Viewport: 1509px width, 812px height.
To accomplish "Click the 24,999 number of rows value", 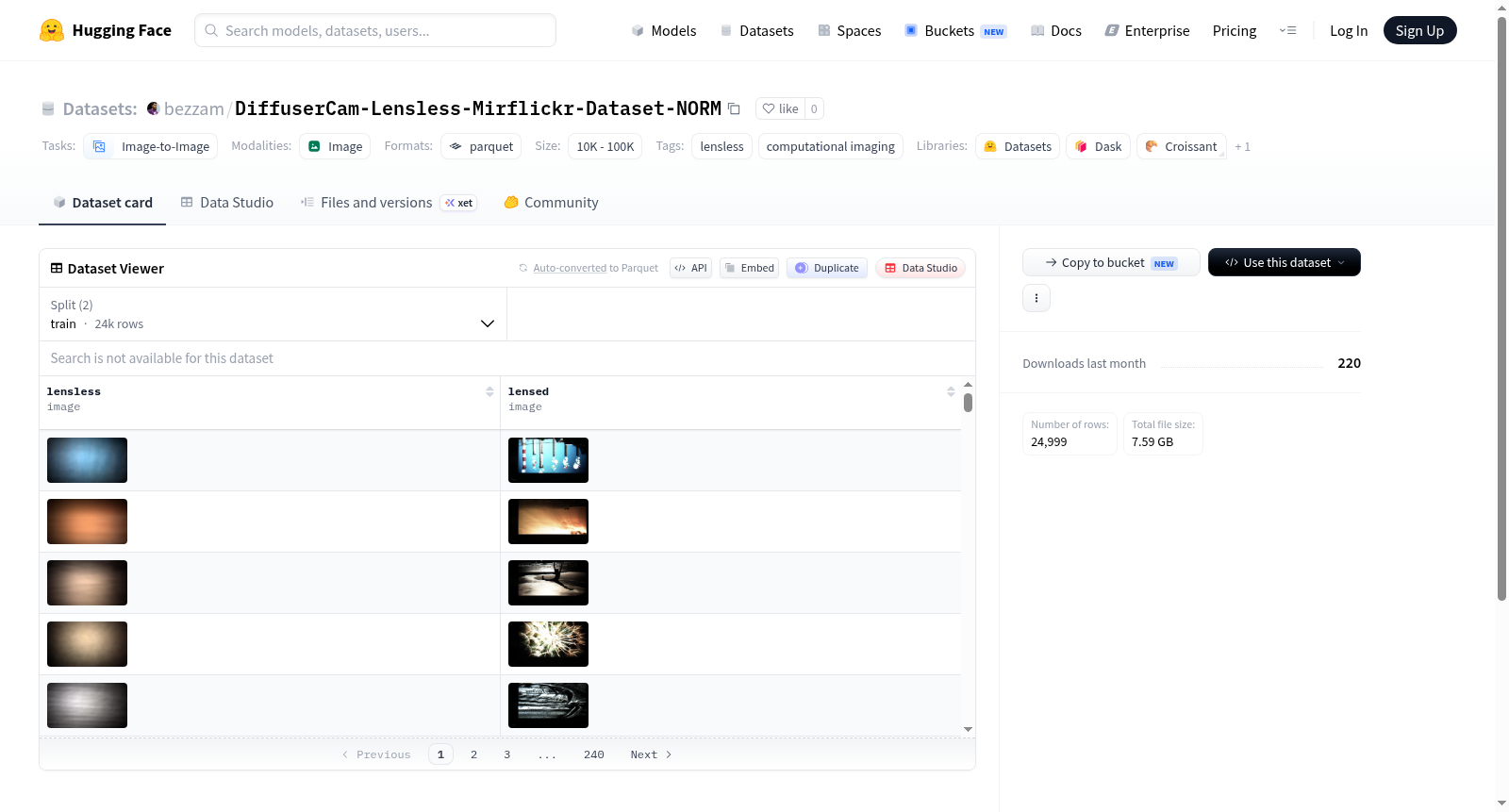I will pyautogui.click(x=1049, y=441).
